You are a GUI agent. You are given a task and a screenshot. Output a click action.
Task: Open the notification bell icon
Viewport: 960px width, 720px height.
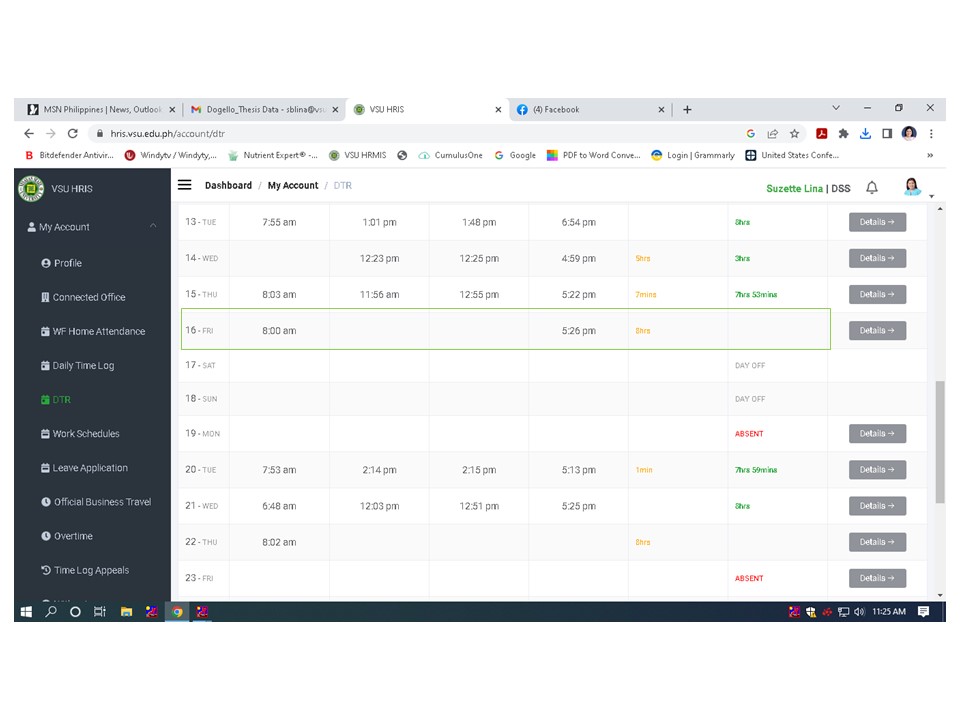[872, 188]
